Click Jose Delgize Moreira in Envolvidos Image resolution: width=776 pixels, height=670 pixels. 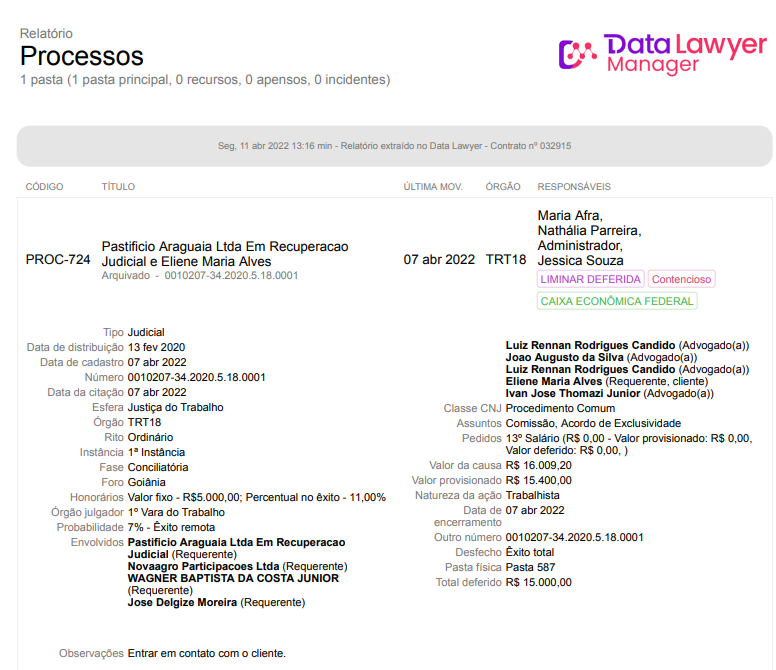182,602
